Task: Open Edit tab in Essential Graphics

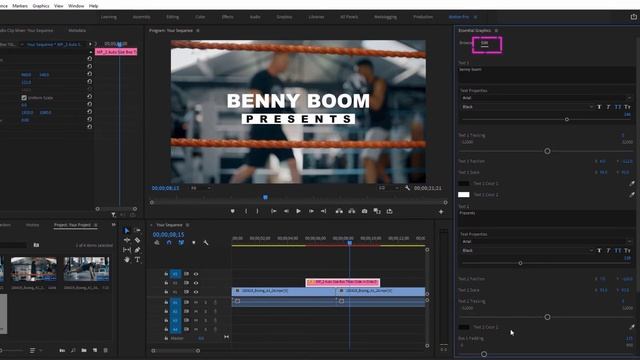Action: click(x=484, y=43)
